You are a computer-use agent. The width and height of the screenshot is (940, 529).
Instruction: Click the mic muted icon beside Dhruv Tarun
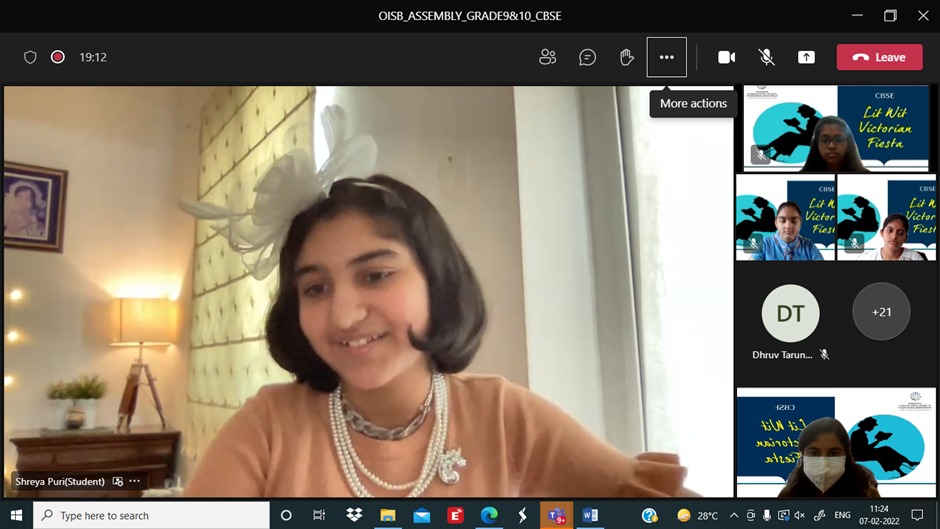tap(825, 354)
